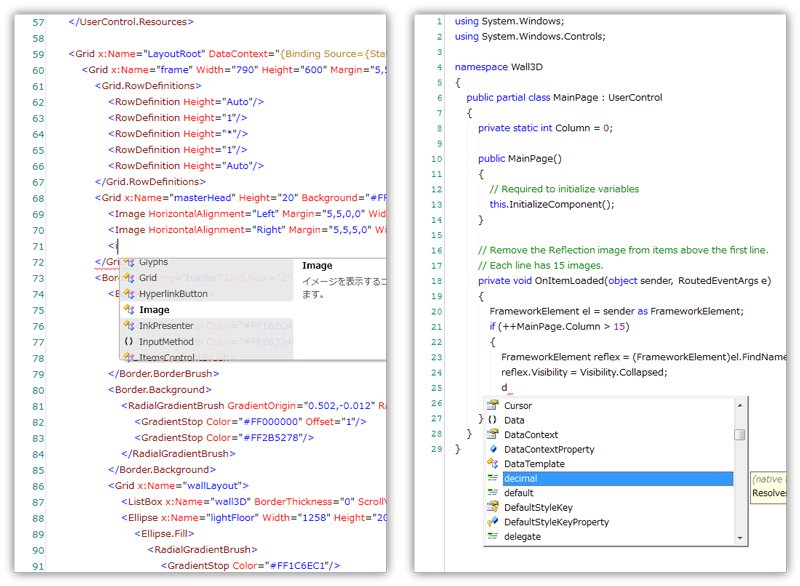This screenshot has width=800, height=586.
Task: Choose Grid from the XAML completion list
Action: (147, 278)
